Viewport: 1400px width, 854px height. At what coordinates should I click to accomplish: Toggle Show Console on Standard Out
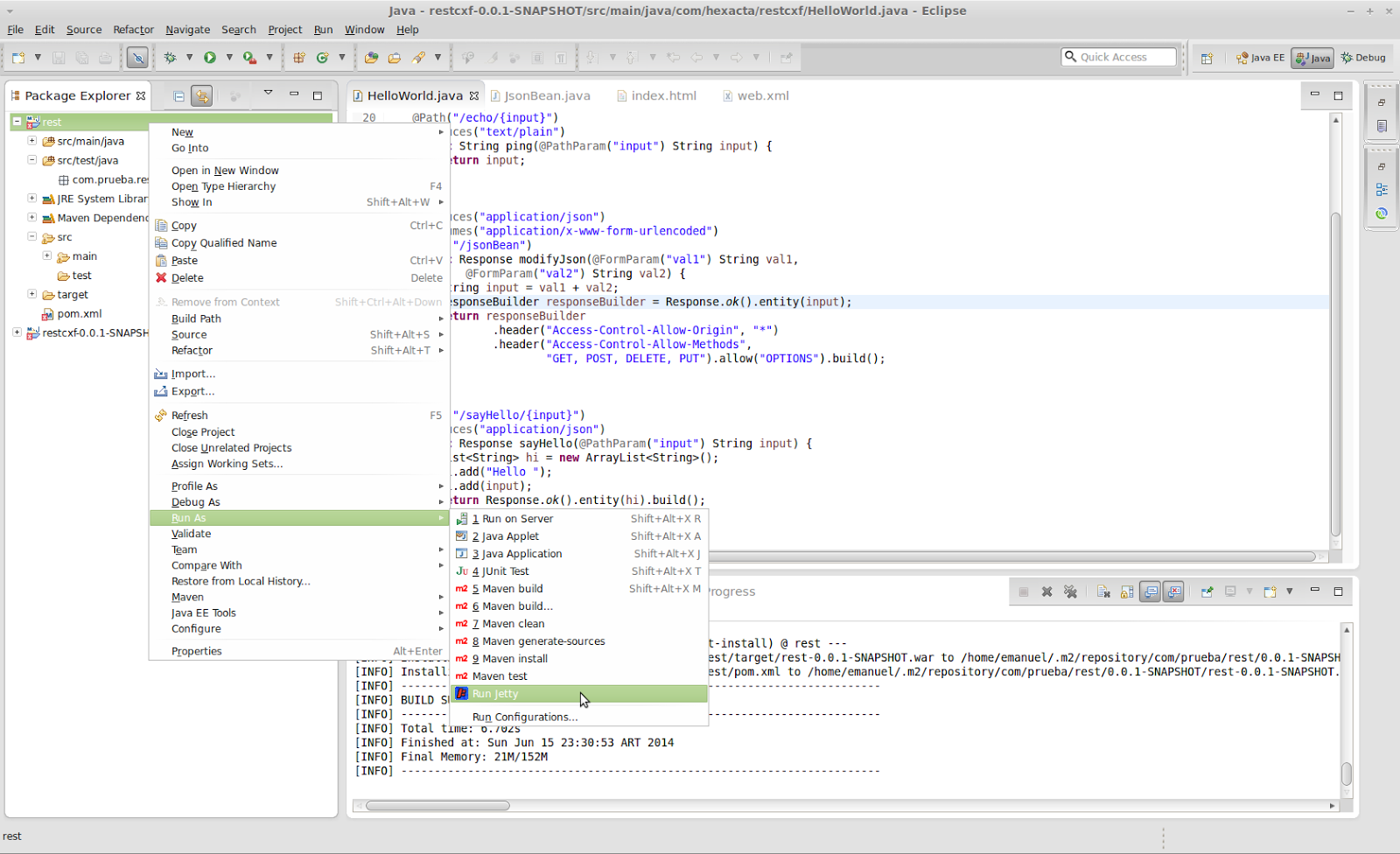point(1151,591)
